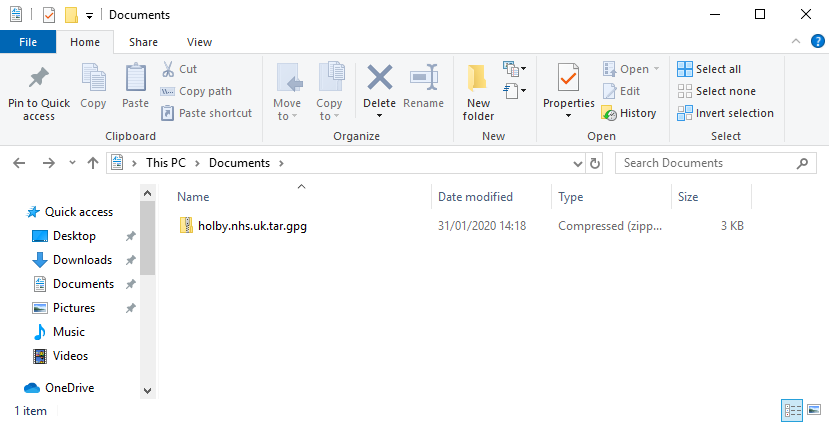Create a New folder from ribbon

478,78
